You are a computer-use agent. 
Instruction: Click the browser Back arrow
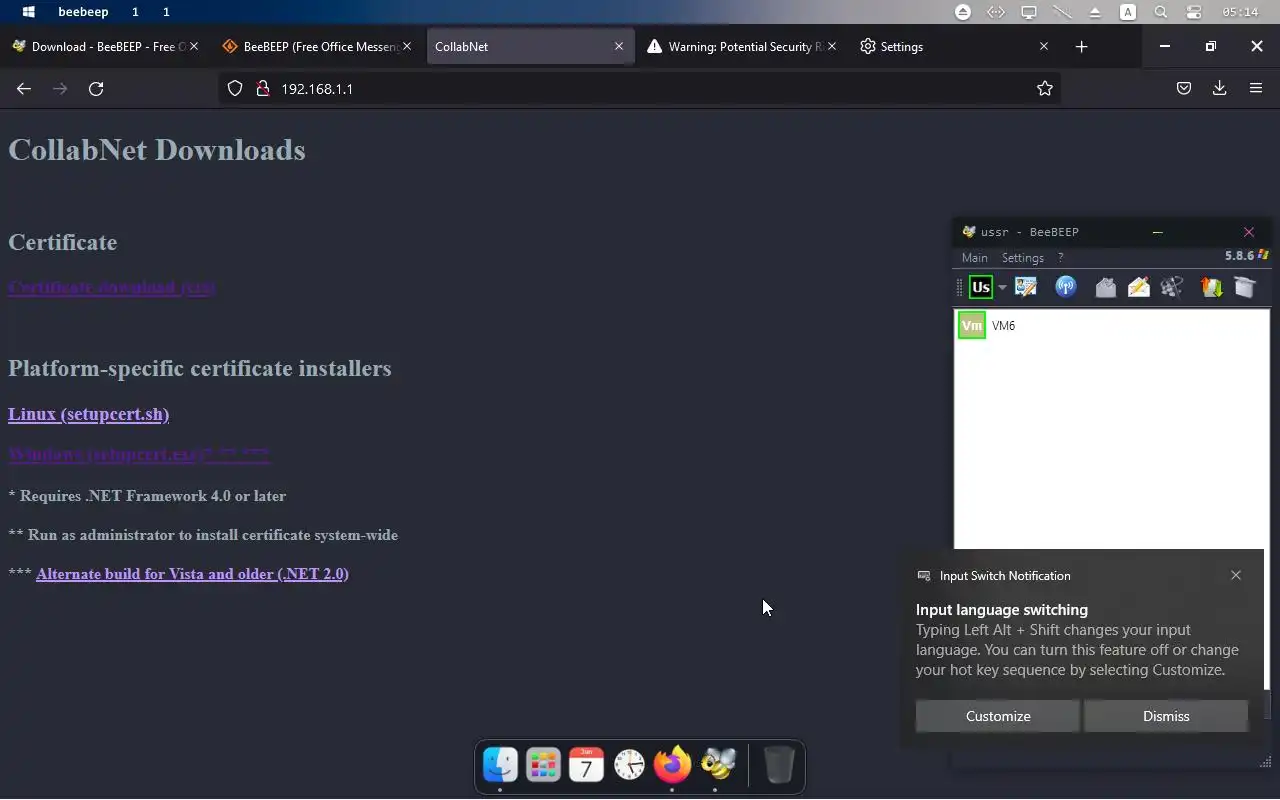point(24,89)
